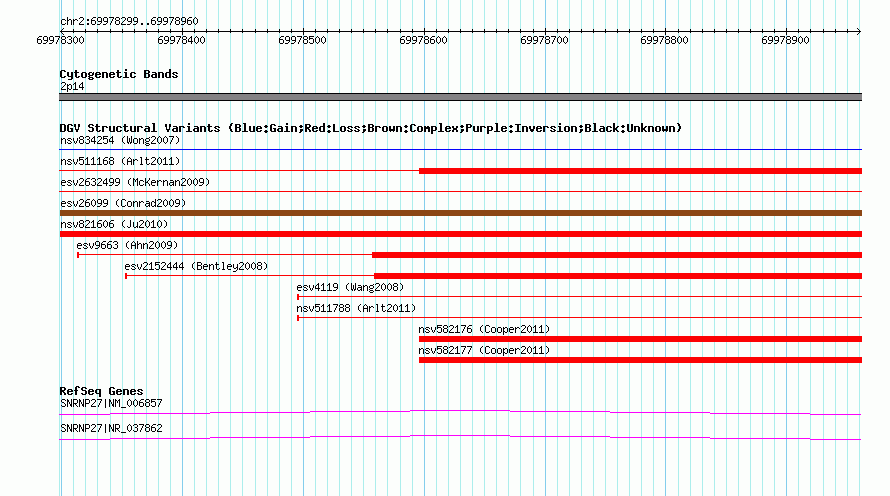Open variant nsv511168 (Arlt2011) label

pos(120,161)
